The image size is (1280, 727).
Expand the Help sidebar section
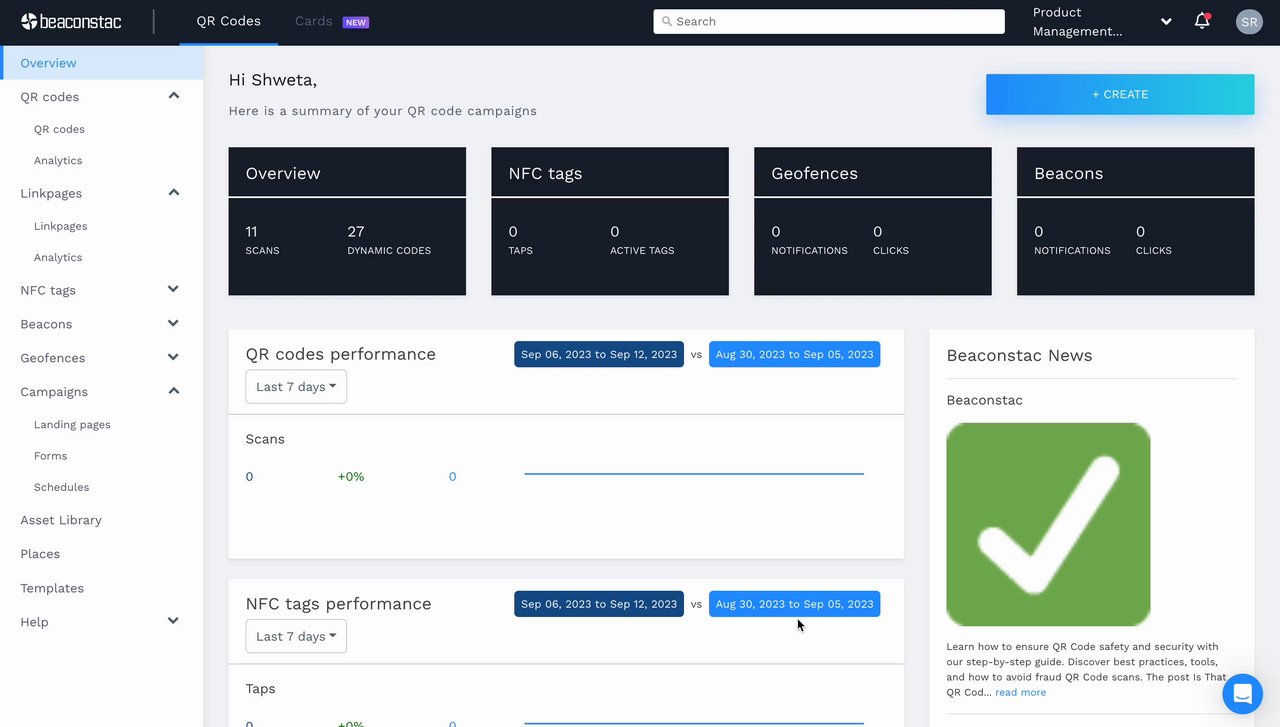[173, 621]
